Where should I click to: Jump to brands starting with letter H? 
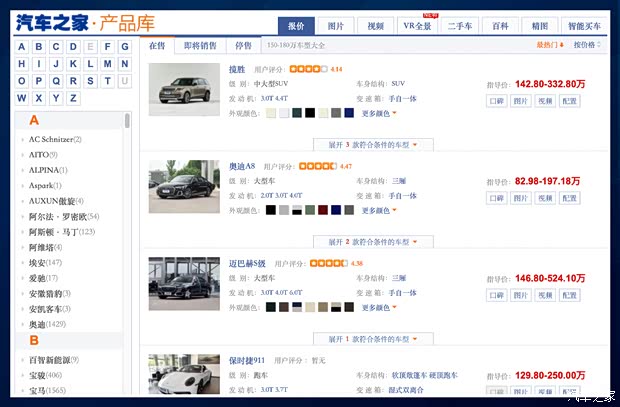point(22,64)
